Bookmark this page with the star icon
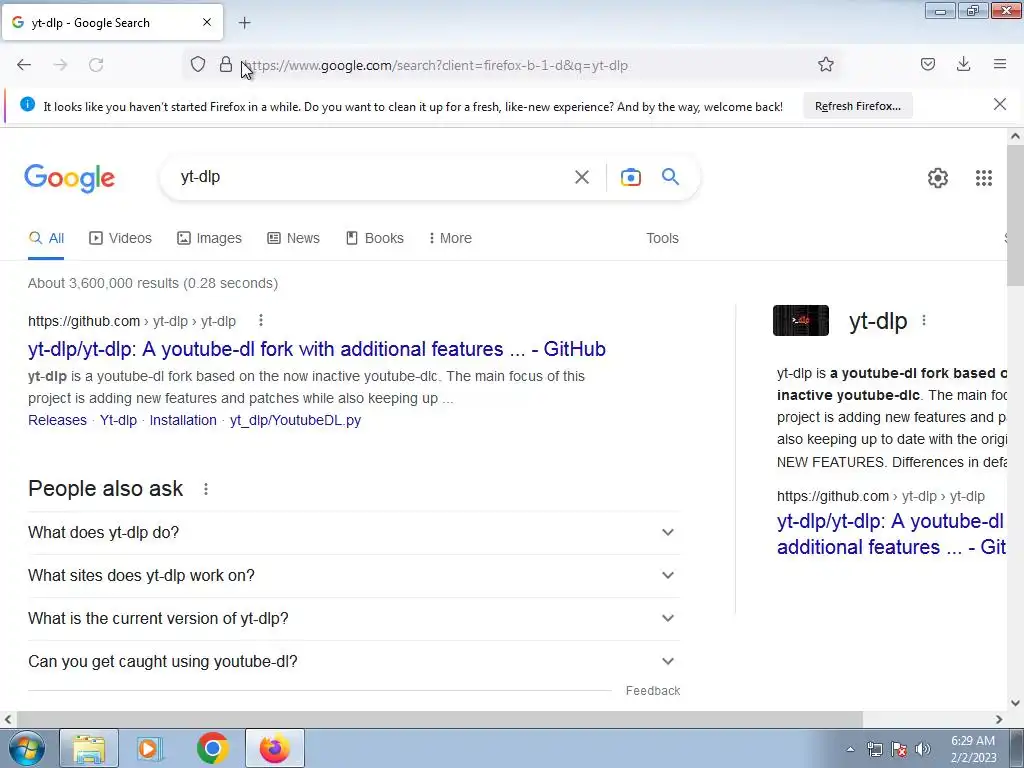1024x768 pixels. pos(825,65)
